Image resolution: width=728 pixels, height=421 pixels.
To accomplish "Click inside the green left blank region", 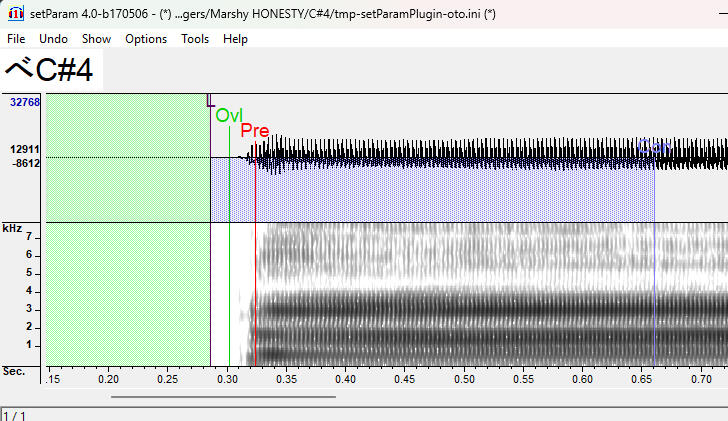I will pyautogui.click(x=127, y=230).
